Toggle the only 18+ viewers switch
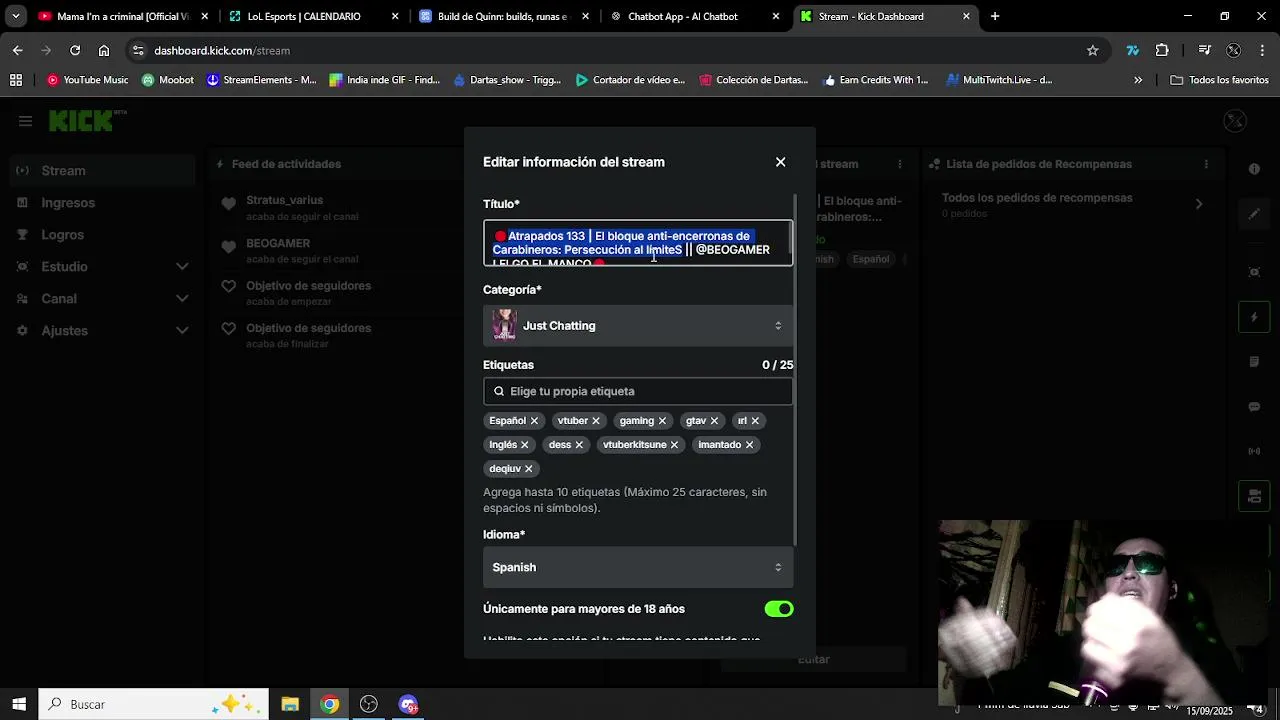 (779, 609)
